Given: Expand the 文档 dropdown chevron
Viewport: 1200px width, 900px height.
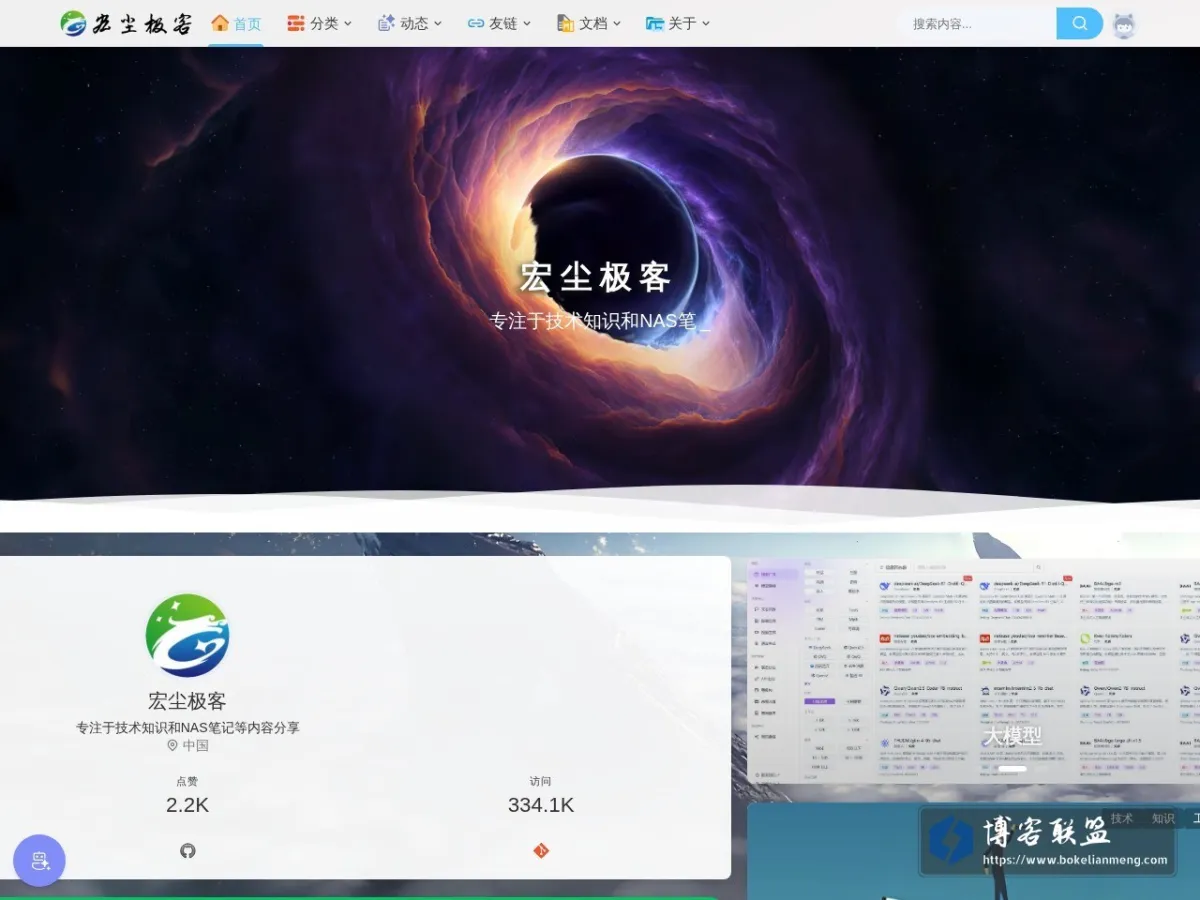Looking at the screenshot, I should coord(617,23).
